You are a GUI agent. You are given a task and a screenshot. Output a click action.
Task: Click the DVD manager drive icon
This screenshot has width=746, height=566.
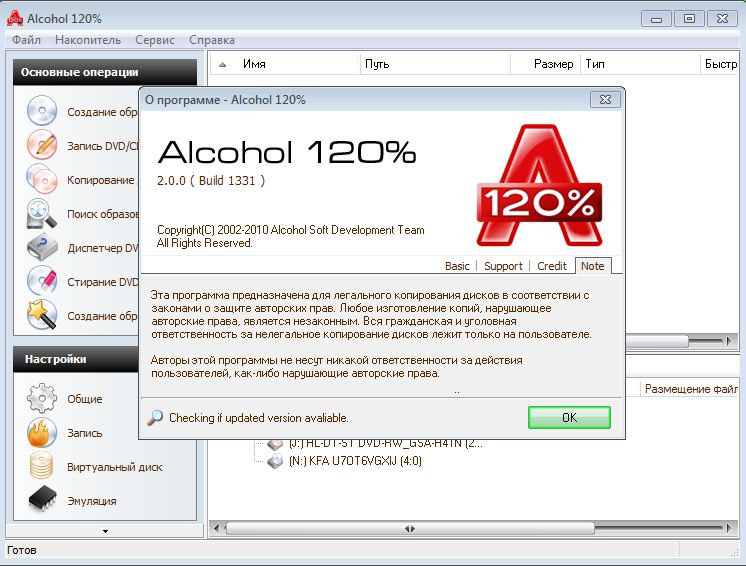point(41,247)
